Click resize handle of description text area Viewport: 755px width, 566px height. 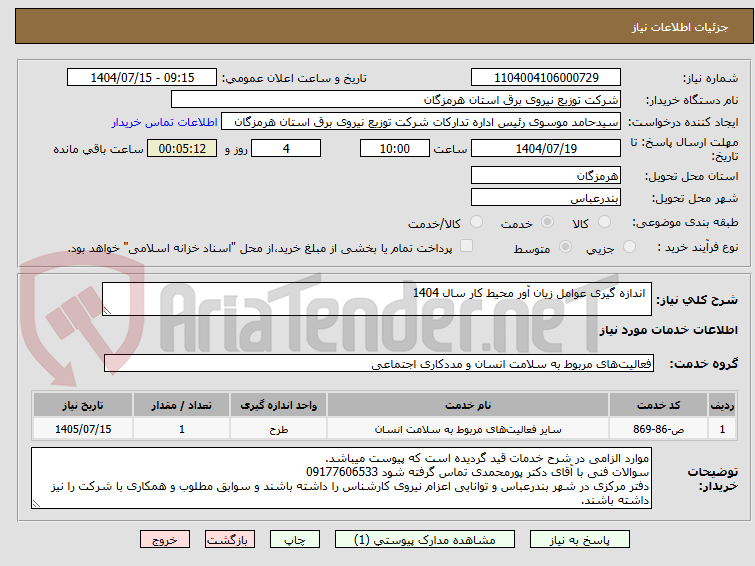(107, 311)
